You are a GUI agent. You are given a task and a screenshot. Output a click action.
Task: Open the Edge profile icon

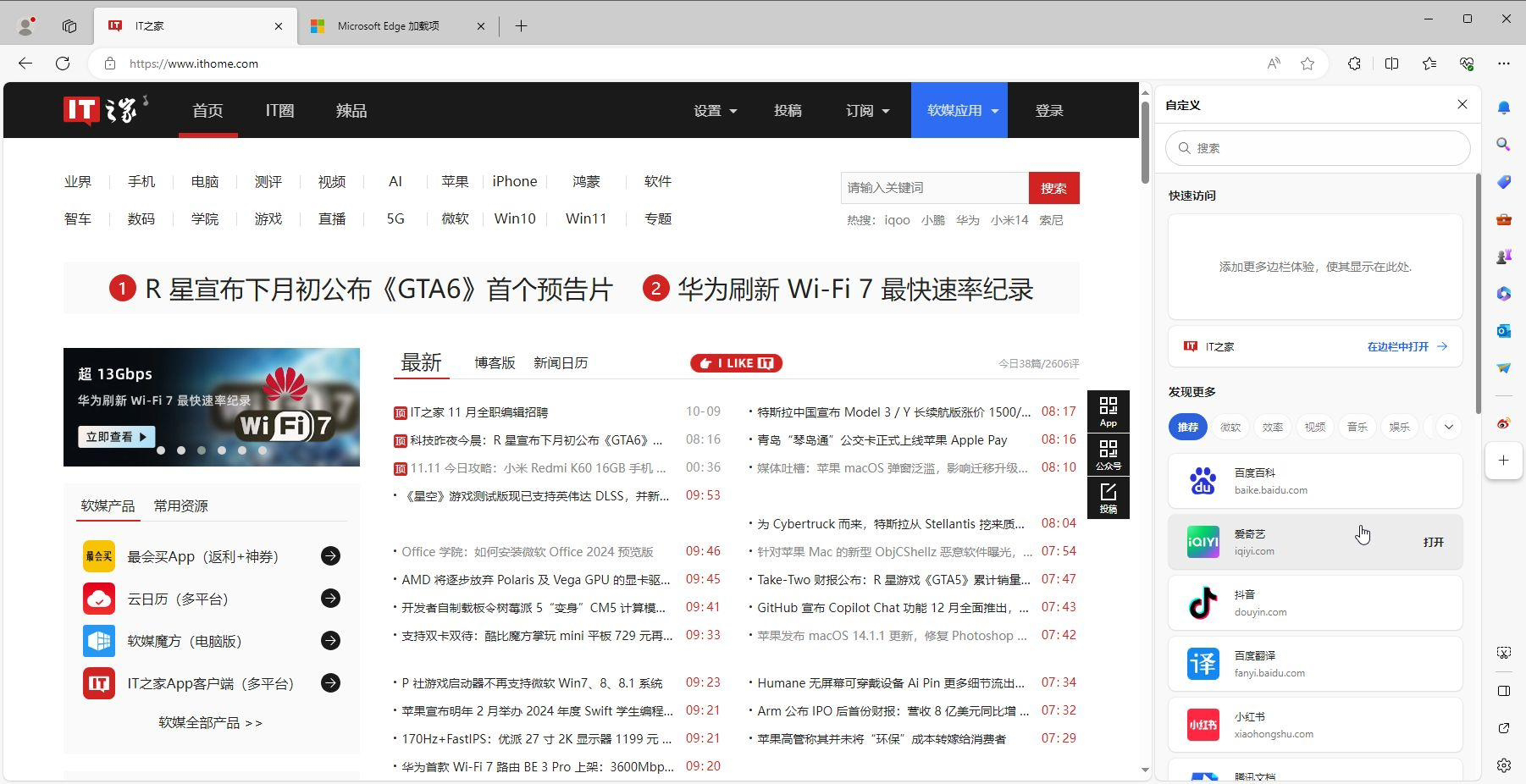(26, 25)
